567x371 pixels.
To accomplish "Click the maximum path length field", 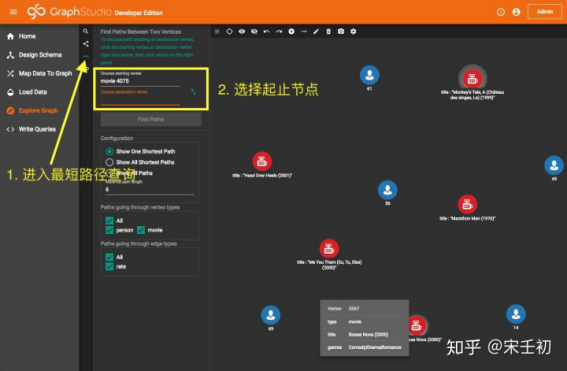I will click(150, 189).
